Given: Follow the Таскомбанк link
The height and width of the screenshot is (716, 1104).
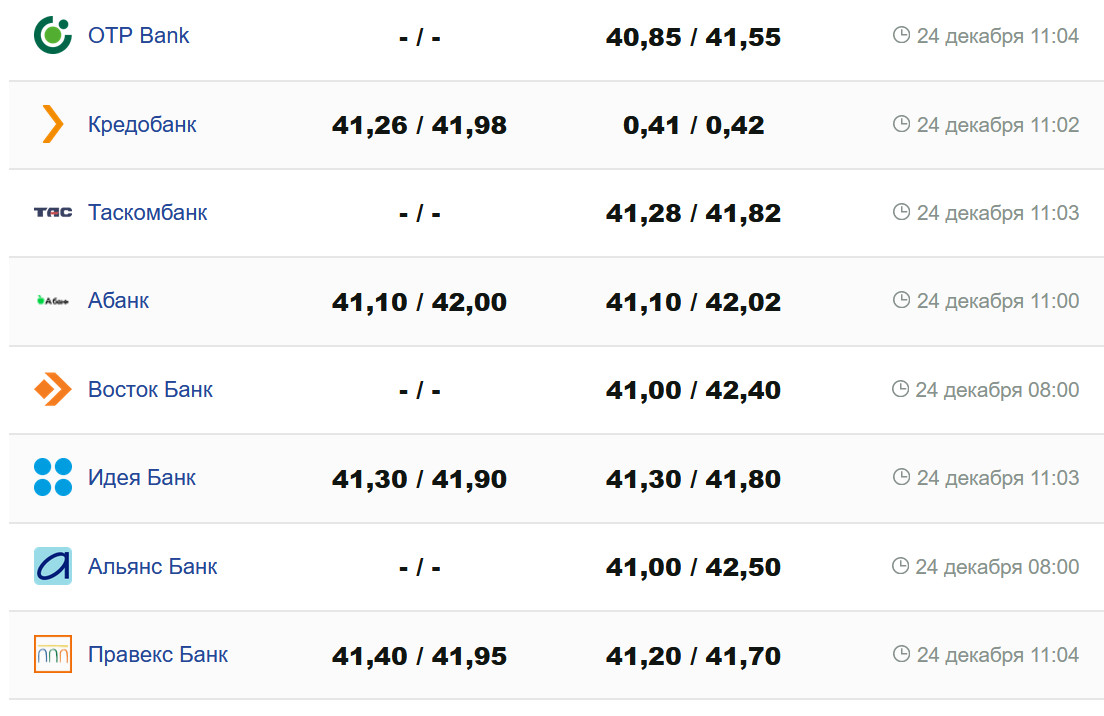Looking at the screenshot, I should click(x=147, y=213).
